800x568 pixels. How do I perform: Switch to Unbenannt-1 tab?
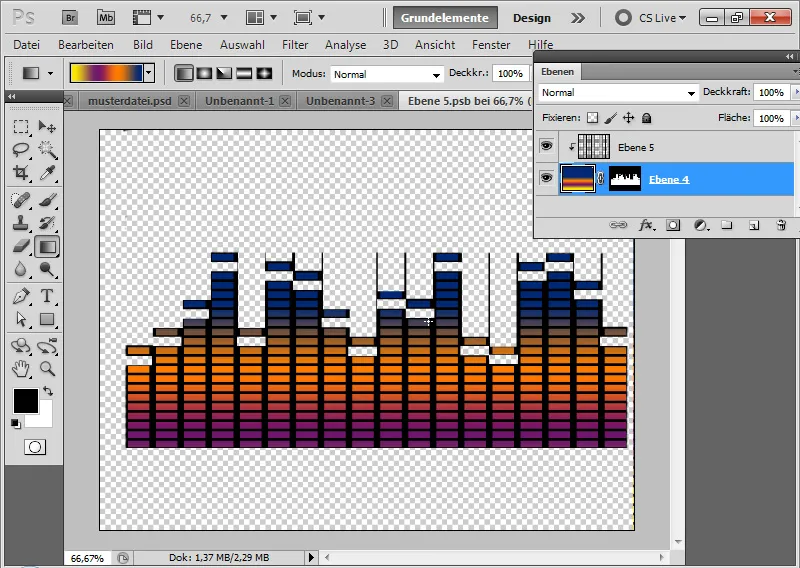239,101
